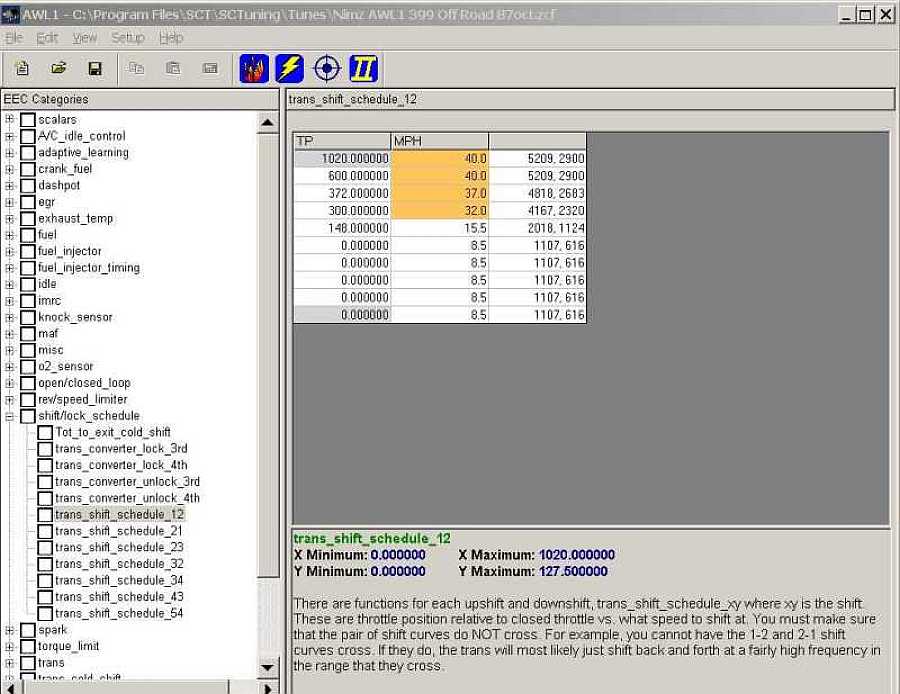Expand the maf tree node
Image resolution: width=900 pixels, height=694 pixels.
click(9, 334)
